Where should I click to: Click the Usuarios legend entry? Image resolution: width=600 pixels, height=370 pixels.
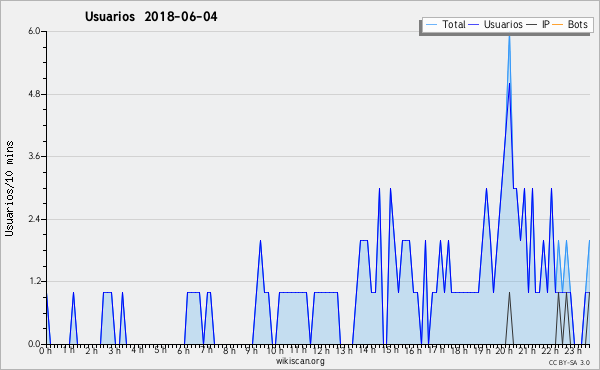[496, 24]
